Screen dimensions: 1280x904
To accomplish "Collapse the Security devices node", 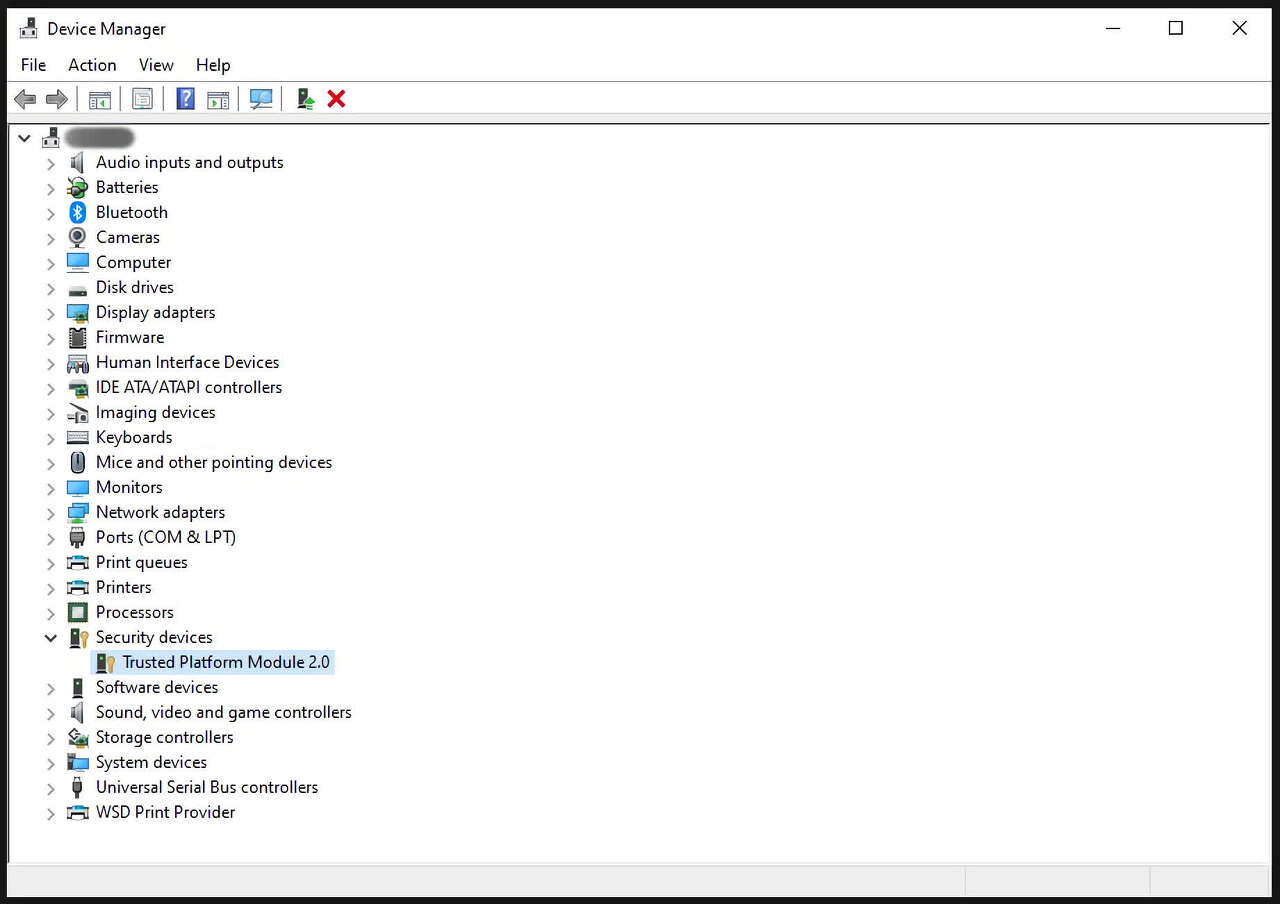I will [x=50, y=637].
